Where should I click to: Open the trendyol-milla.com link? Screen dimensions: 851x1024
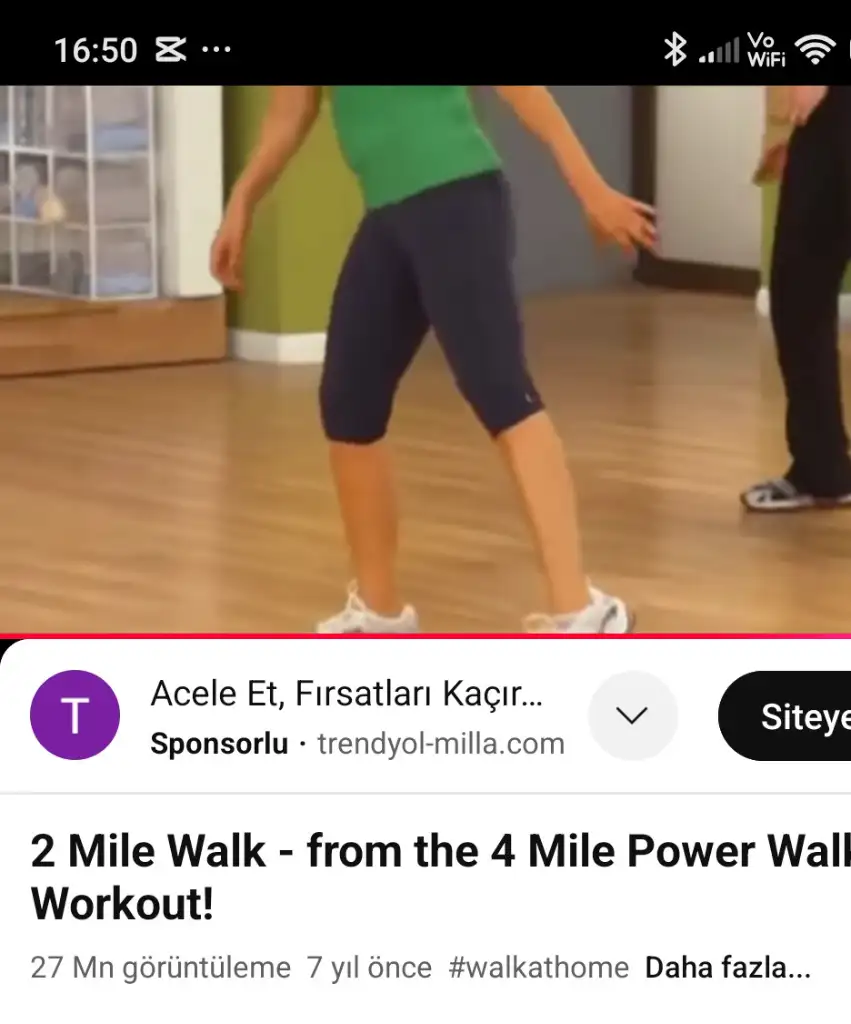coord(441,744)
